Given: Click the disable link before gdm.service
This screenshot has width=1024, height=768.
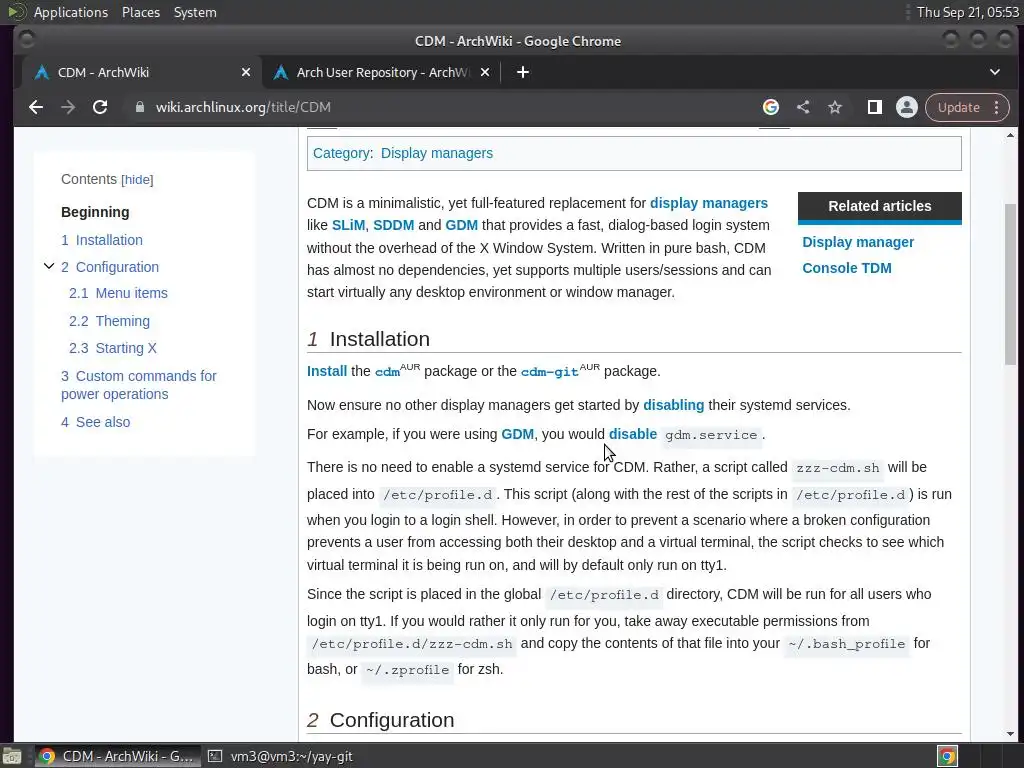Looking at the screenshot, I should point(633,434).
